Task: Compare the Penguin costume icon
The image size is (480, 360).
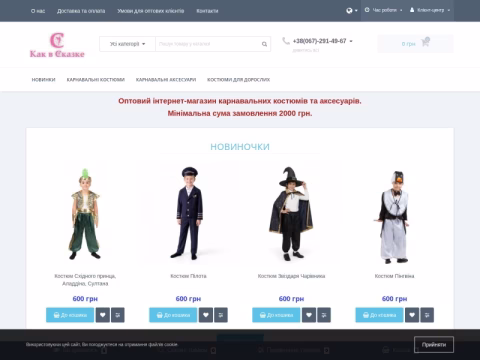Action: point(427,315)
